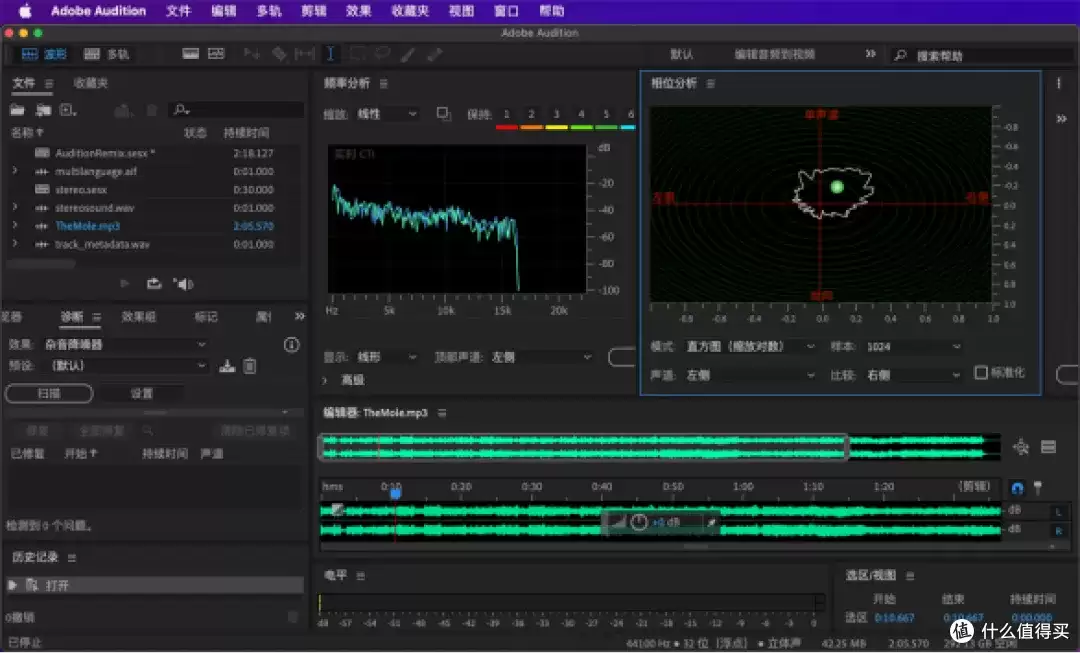Screen dimensions: 1080x654
Task: Save the effect preset icon
Action: point(227,366)
